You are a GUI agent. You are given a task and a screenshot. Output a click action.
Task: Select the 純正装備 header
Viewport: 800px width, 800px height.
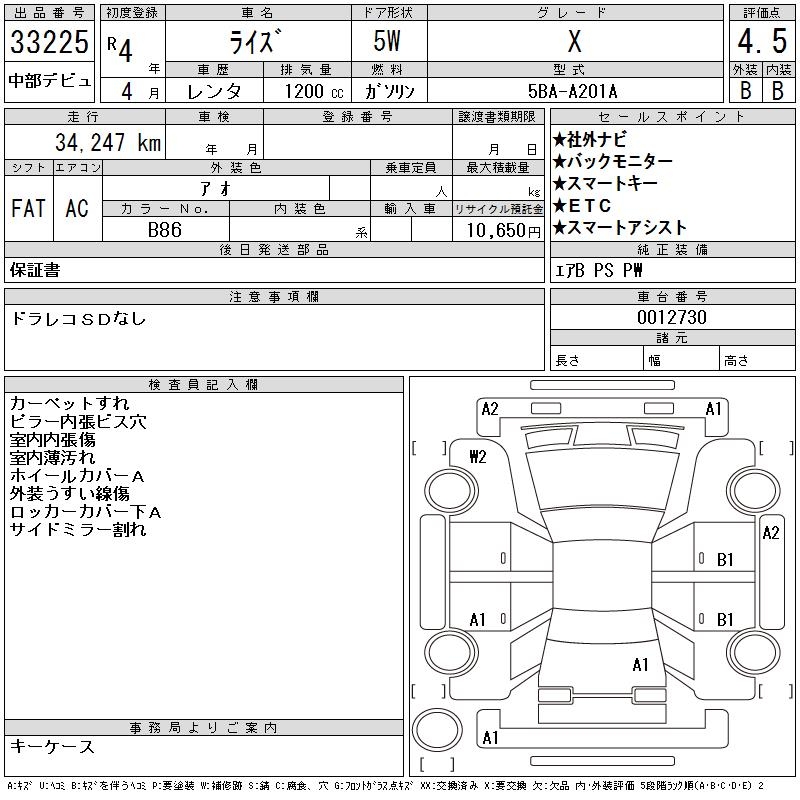point(672,249)
